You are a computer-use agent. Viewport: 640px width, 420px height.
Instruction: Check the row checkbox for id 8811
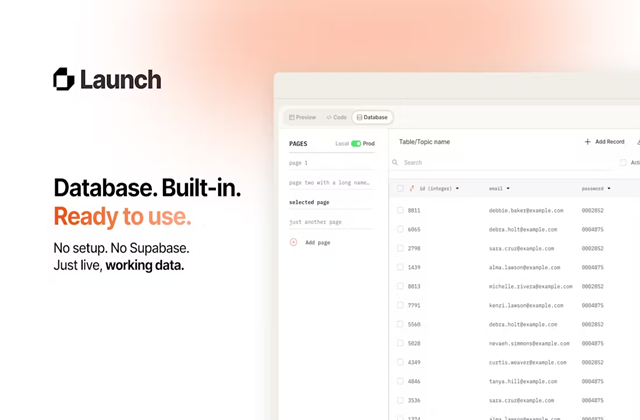tap(400, 210)
